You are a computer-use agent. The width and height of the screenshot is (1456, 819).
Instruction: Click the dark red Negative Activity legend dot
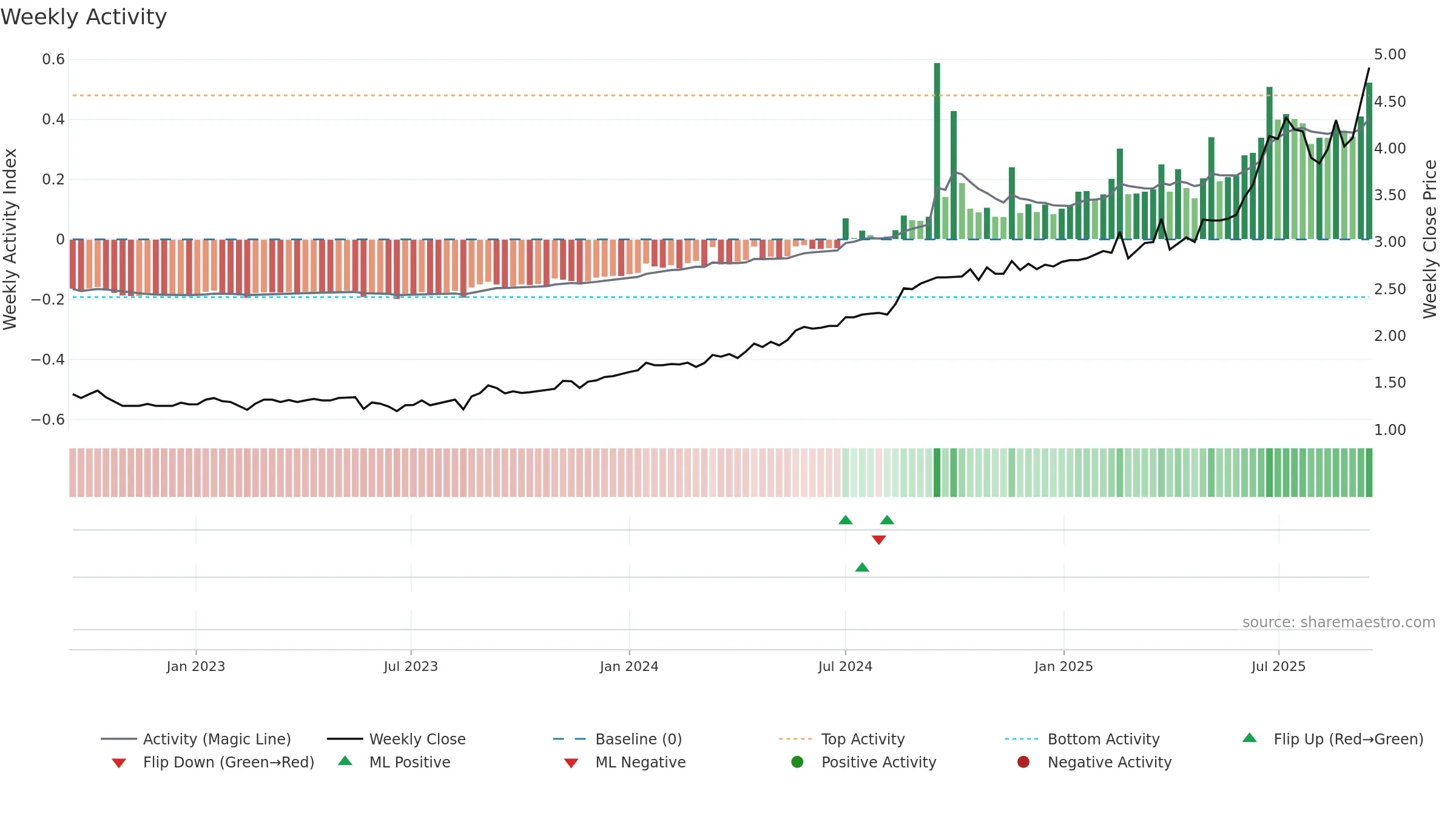1023,762
